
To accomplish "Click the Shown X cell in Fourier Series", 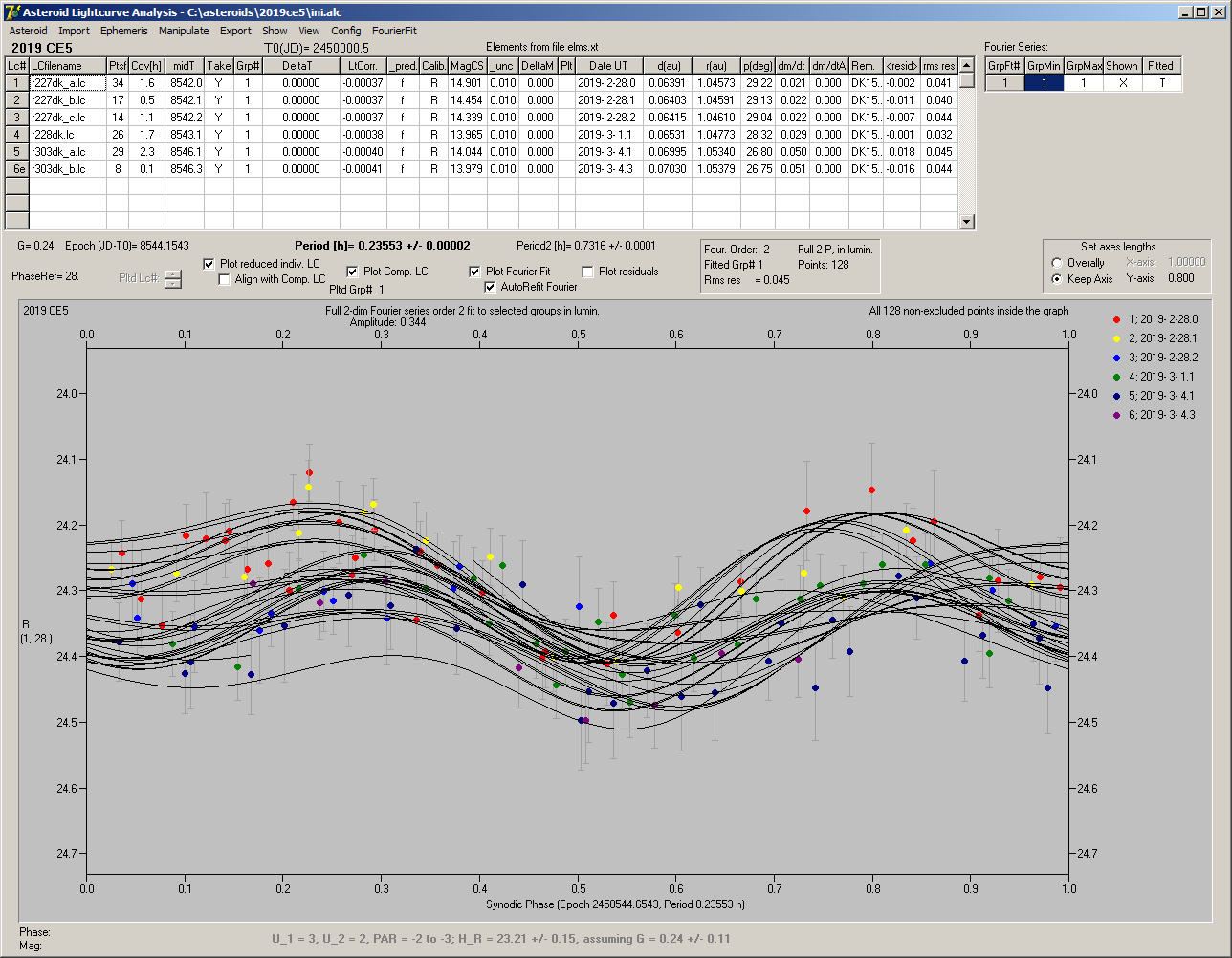I will [1122, 83].
